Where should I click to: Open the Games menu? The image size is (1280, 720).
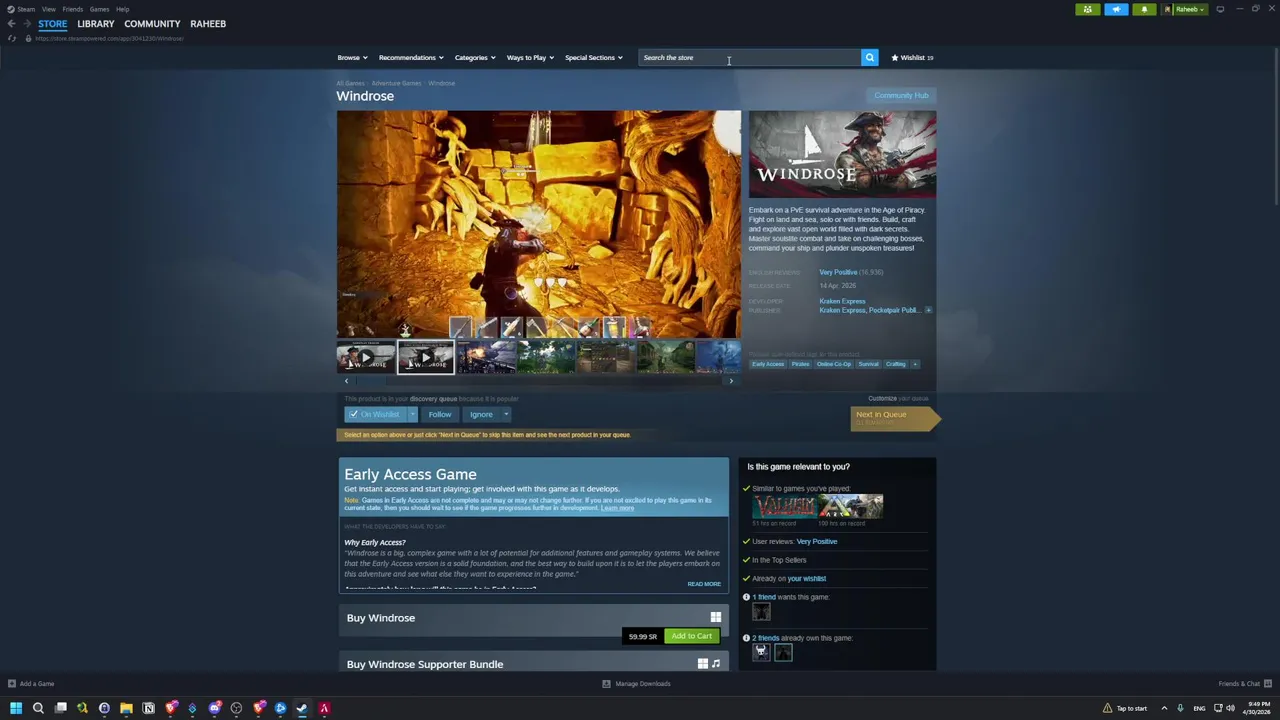[x=99, y=9]
